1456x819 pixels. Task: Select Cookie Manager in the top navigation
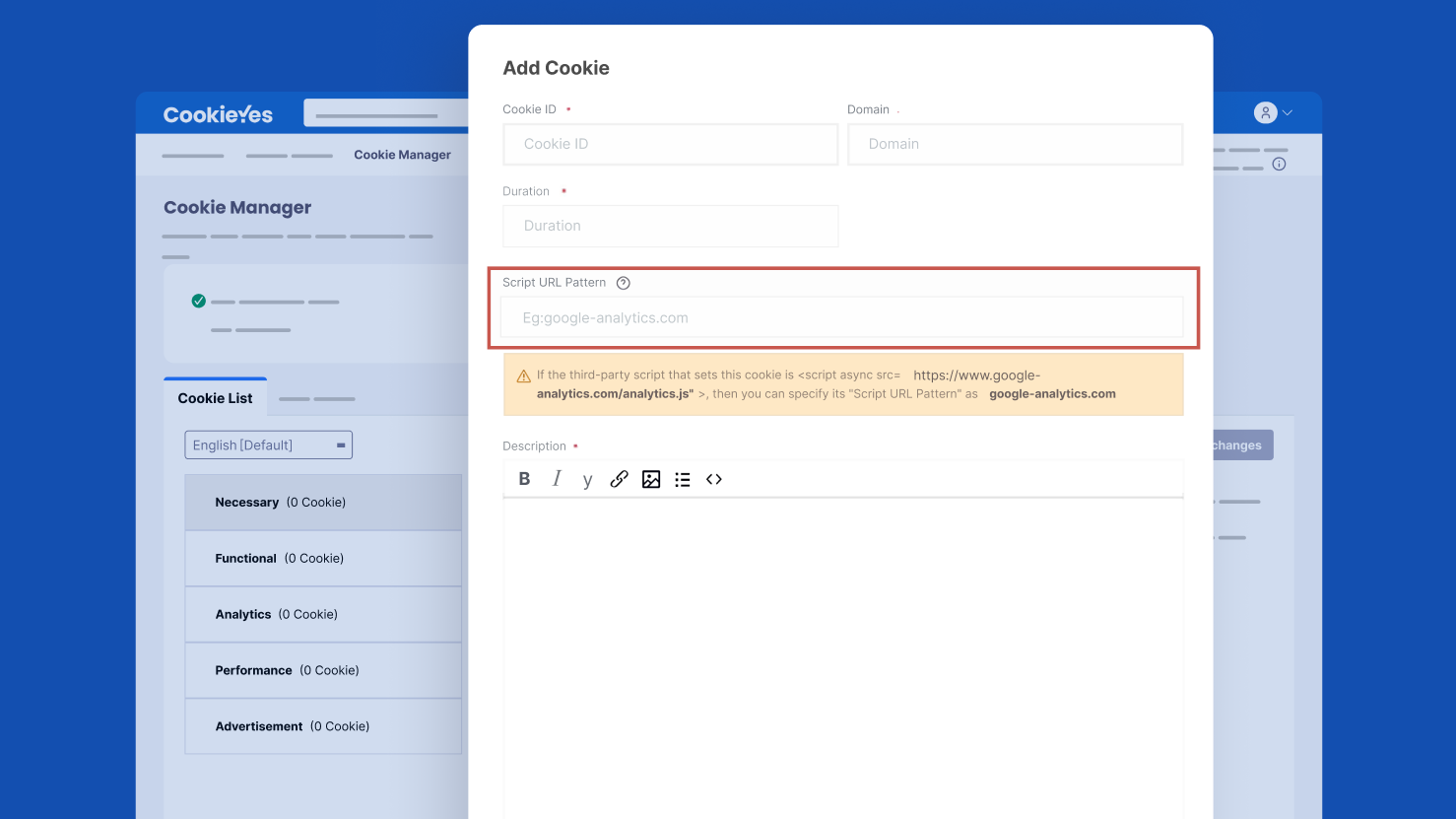point(402,155)
